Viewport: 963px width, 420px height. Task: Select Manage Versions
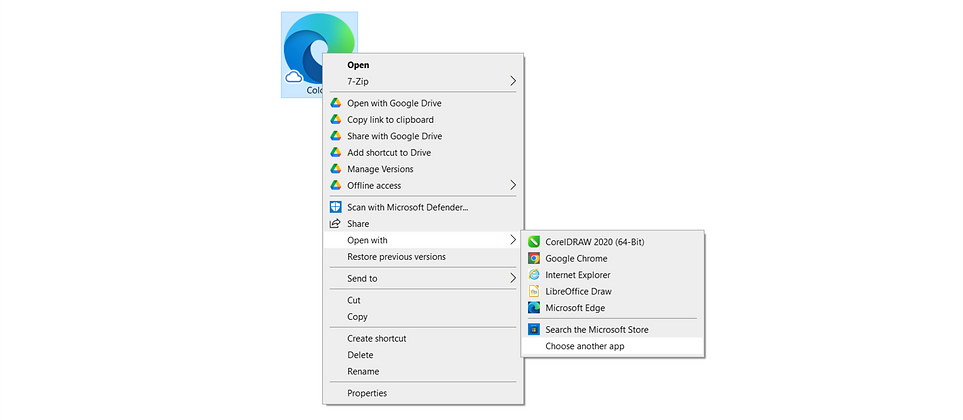point(423,169)
